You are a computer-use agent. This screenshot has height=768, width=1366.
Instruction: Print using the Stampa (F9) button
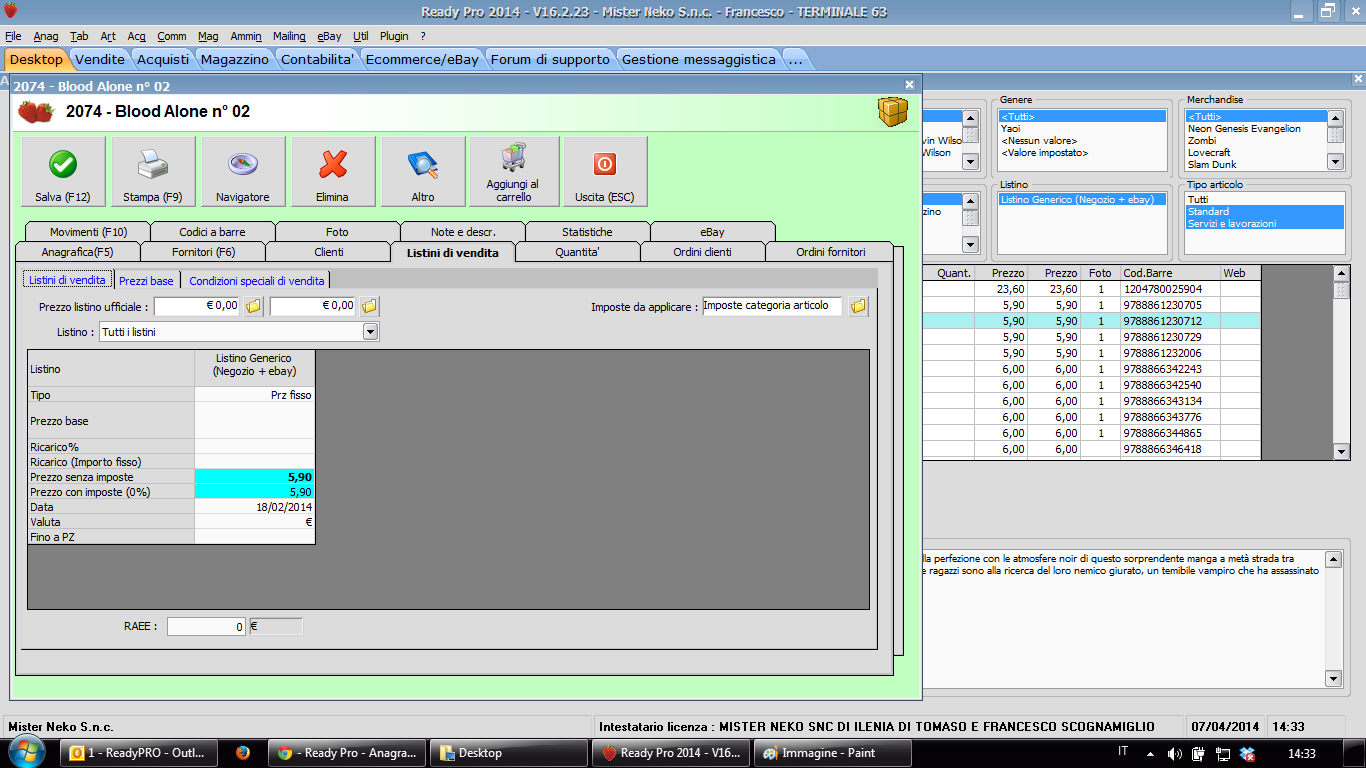pyautogui.click(x=153, y=172)
